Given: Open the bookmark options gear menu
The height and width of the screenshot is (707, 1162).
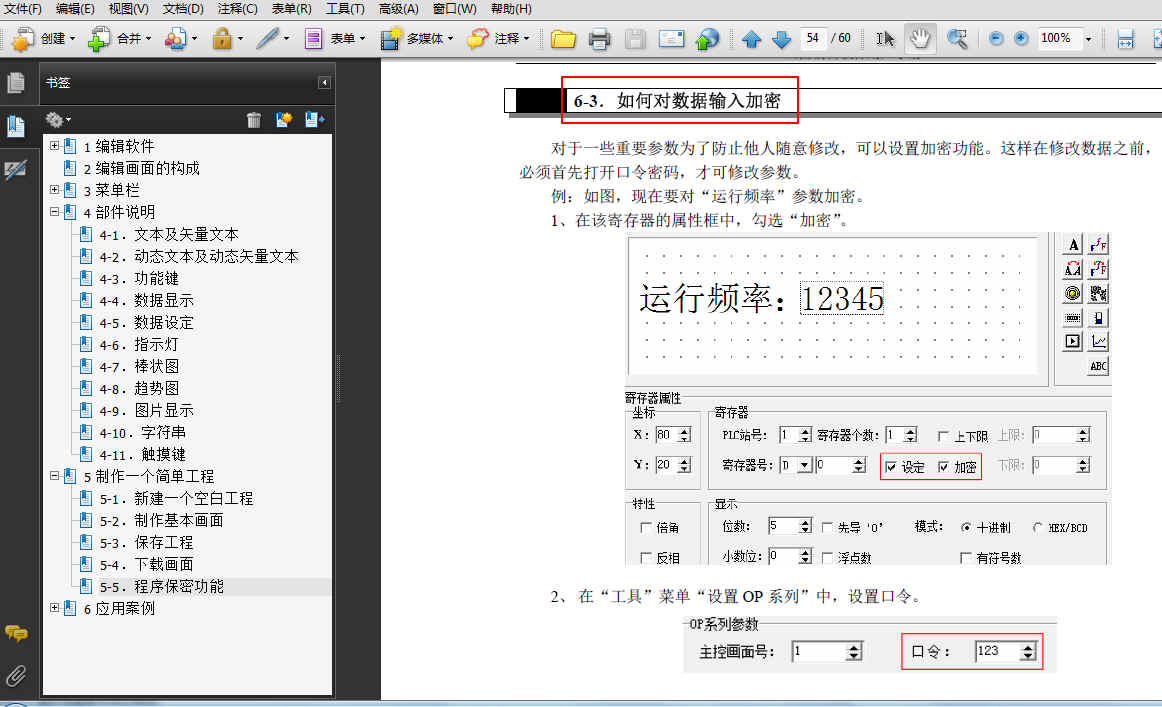Looking at the screenshot, I should pos(58,120).
